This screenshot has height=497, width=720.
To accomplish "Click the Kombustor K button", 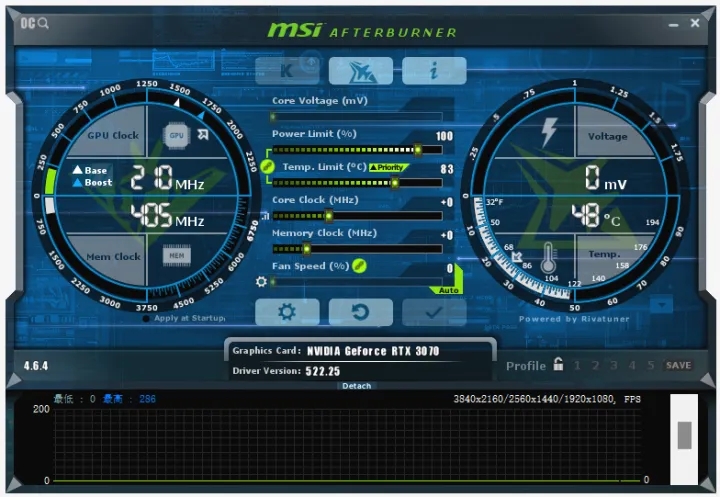I will pos(287,71).
